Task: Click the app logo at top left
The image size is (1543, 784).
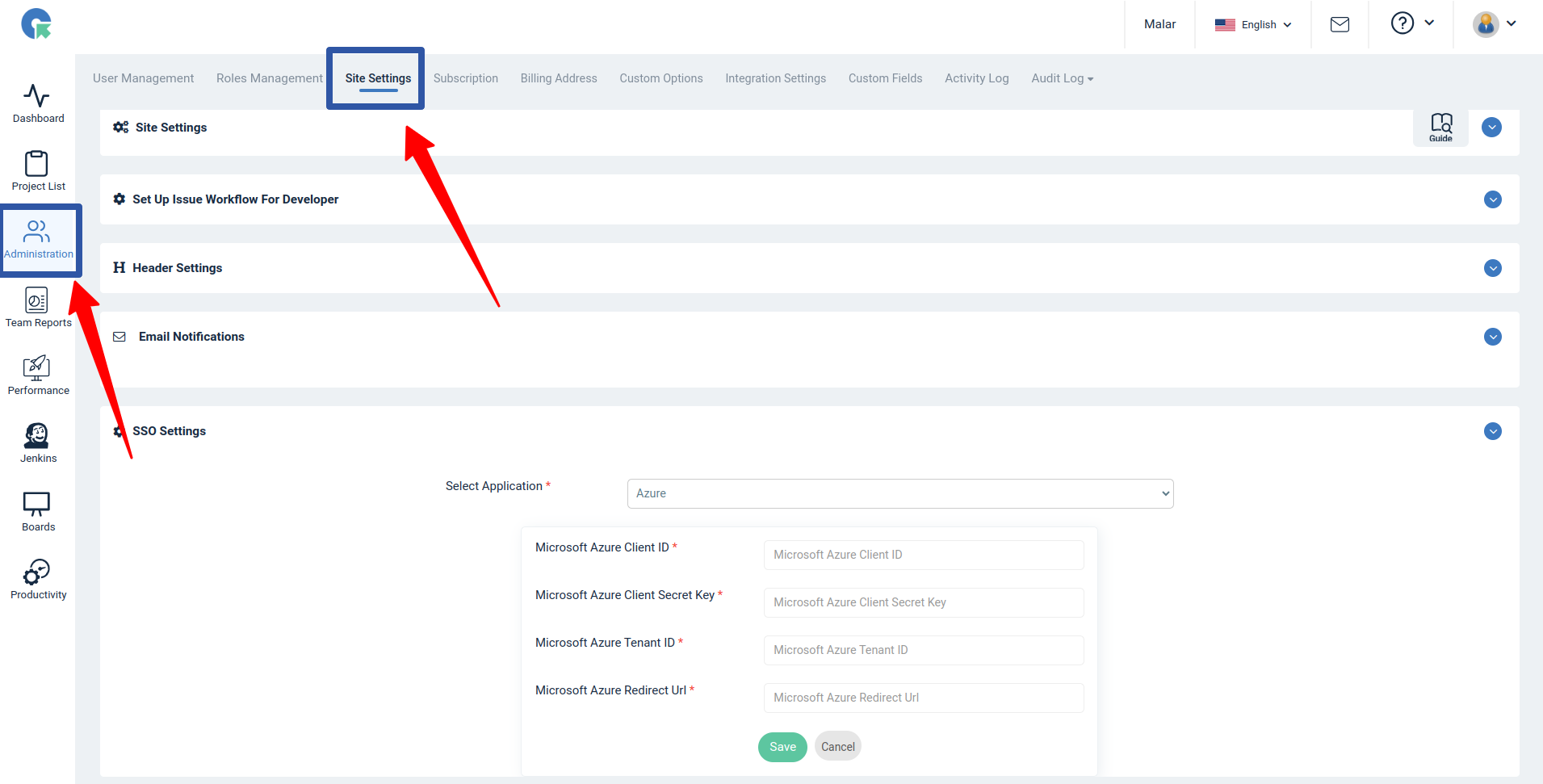Action: [x=36, y=24]
